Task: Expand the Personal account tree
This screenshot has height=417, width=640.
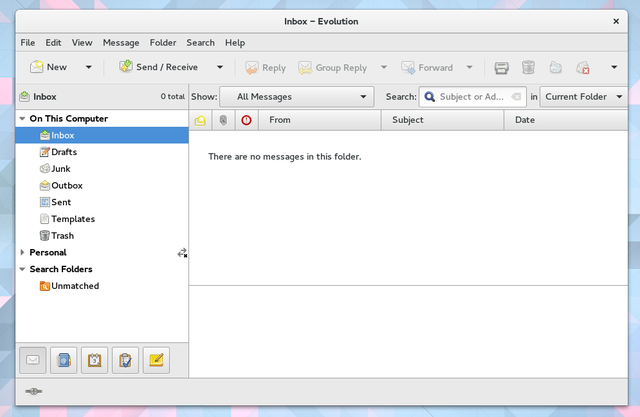Action: tap(22, 252)
